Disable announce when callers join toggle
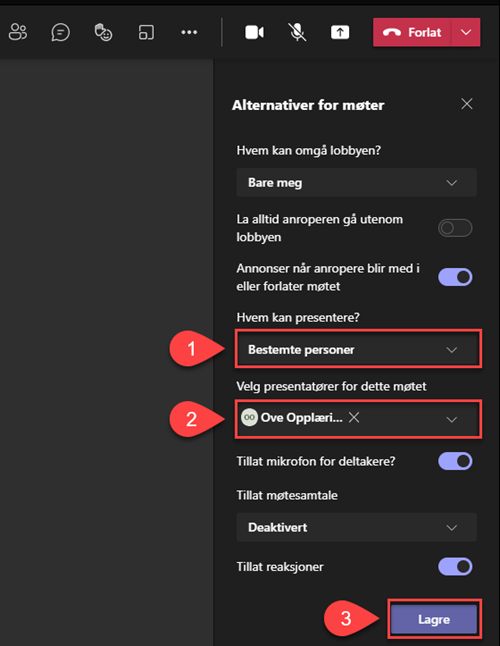This screenshot has width=500, height=646. pyautogui.click(x=455, y=277)
